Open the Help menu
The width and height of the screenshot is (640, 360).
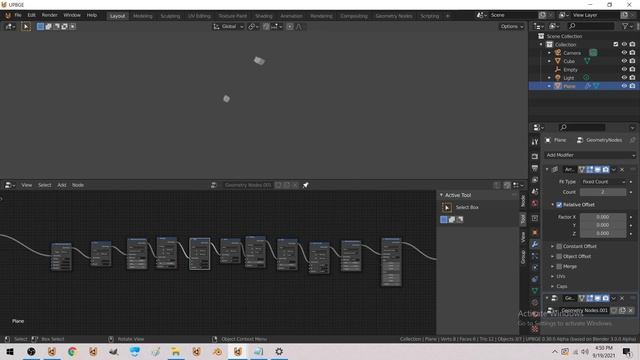tap(91, 15)
